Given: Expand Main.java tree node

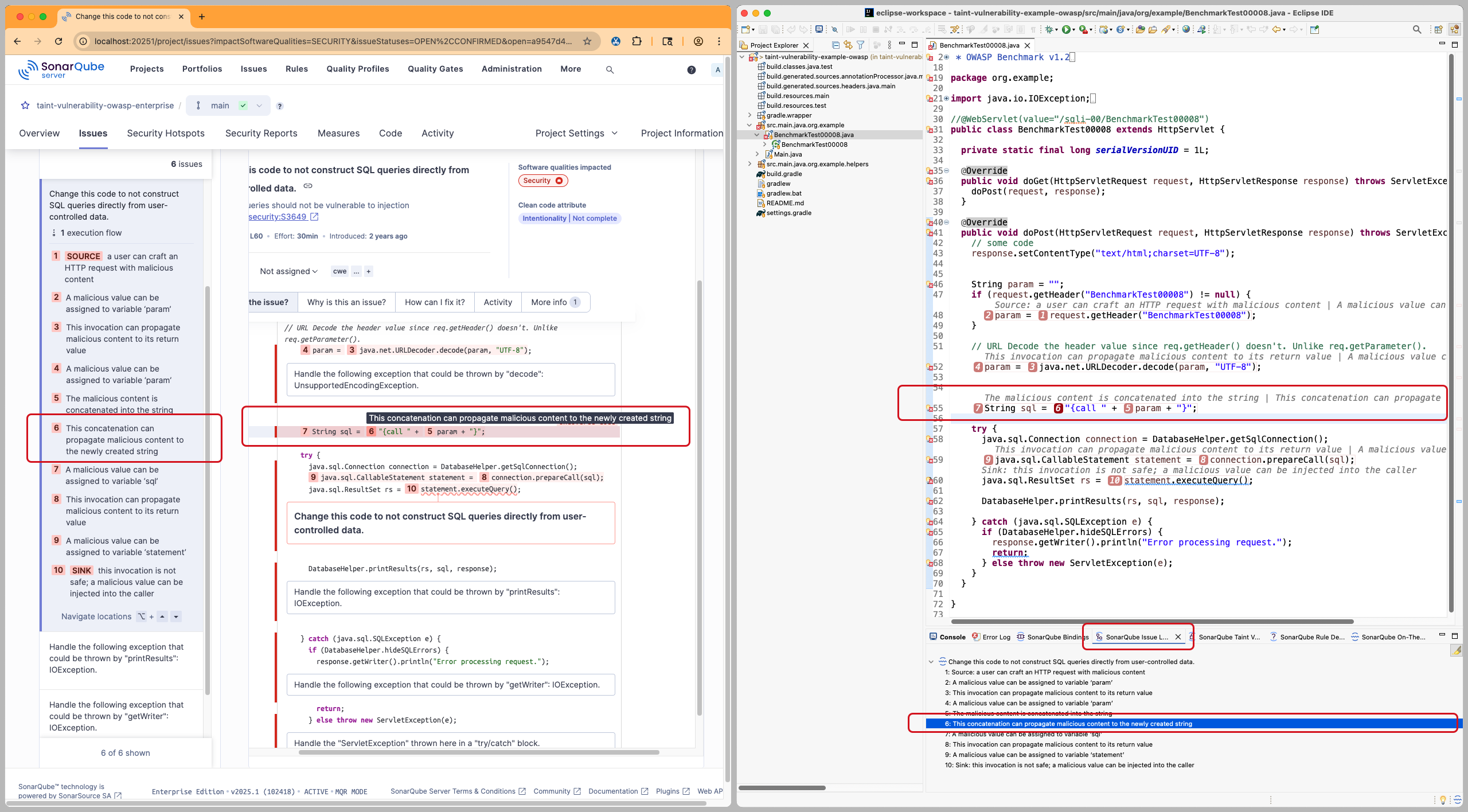Looking at the screenshot, I should coord(757,154).
